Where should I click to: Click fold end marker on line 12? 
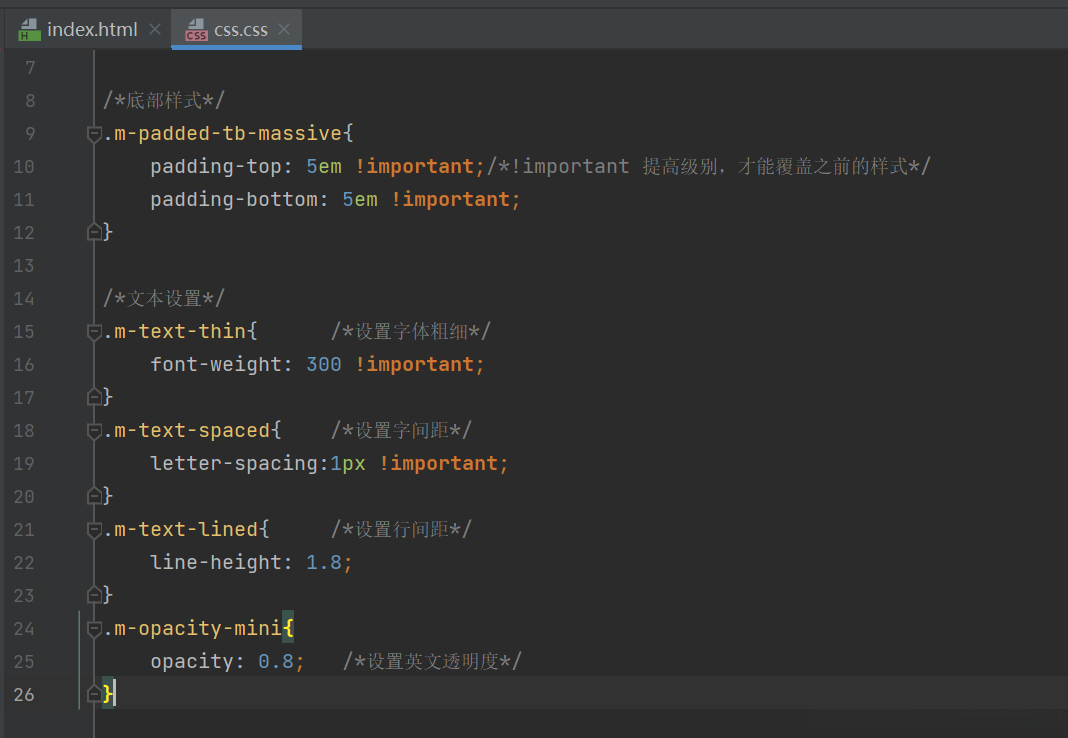pos(94,233)
